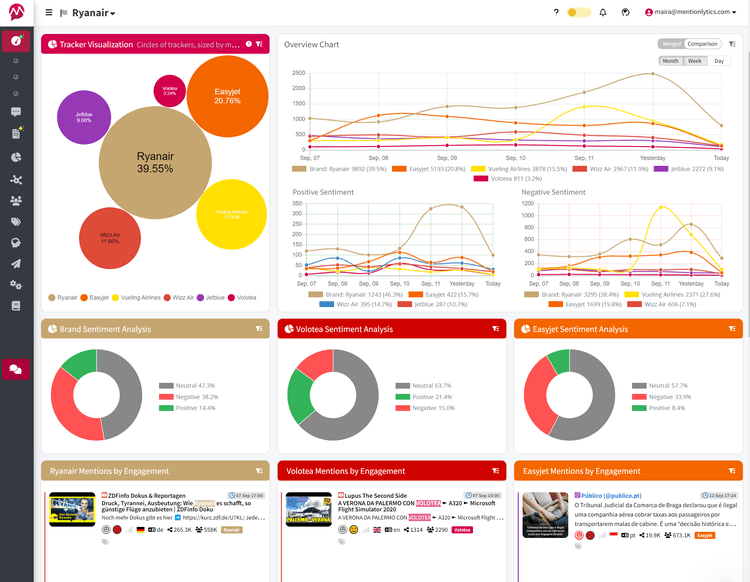Click the Easyjet tag on Público mention
This screenshot has width=750, height=582.
pyautogui.click(x=705, y=536)
